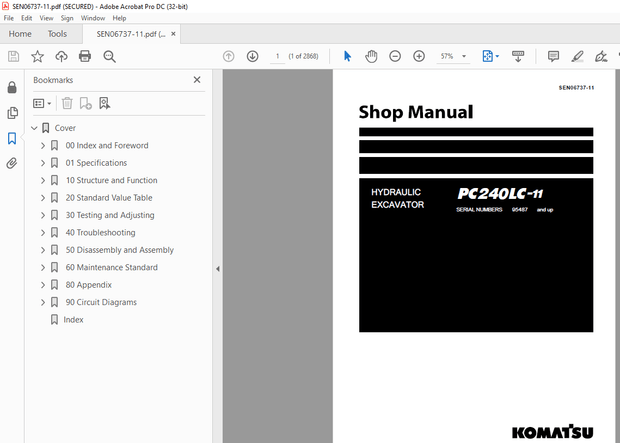Go to next page arrow
Screen dimensions: 620x443
pyautogui.click(x=252, y=57)
